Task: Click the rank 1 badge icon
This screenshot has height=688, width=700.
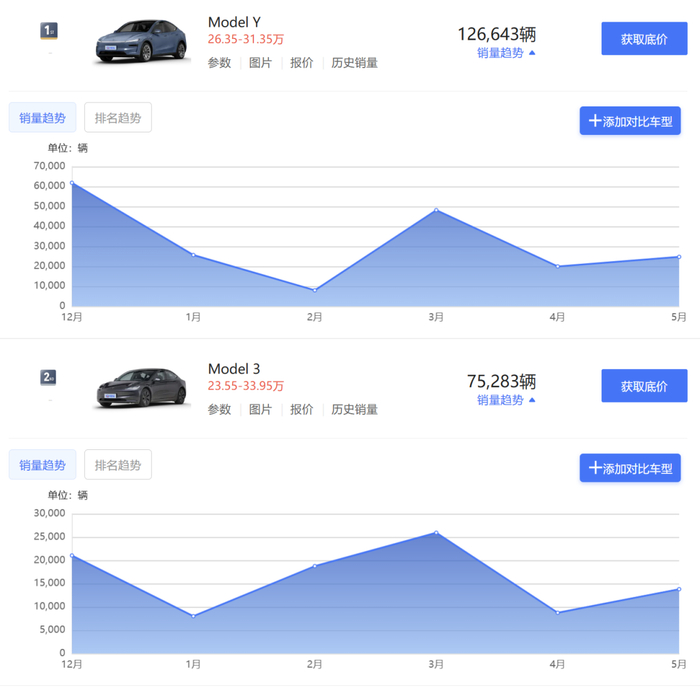Action: [49, 31]
